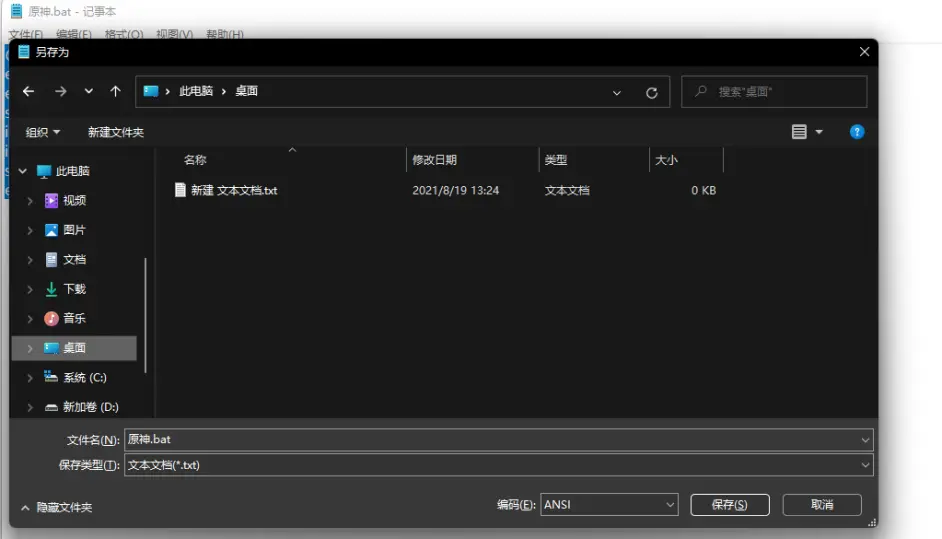Click the modified date 2021/8/19 13:24
The height and width of the screenshot is (539, 942).
455,190
